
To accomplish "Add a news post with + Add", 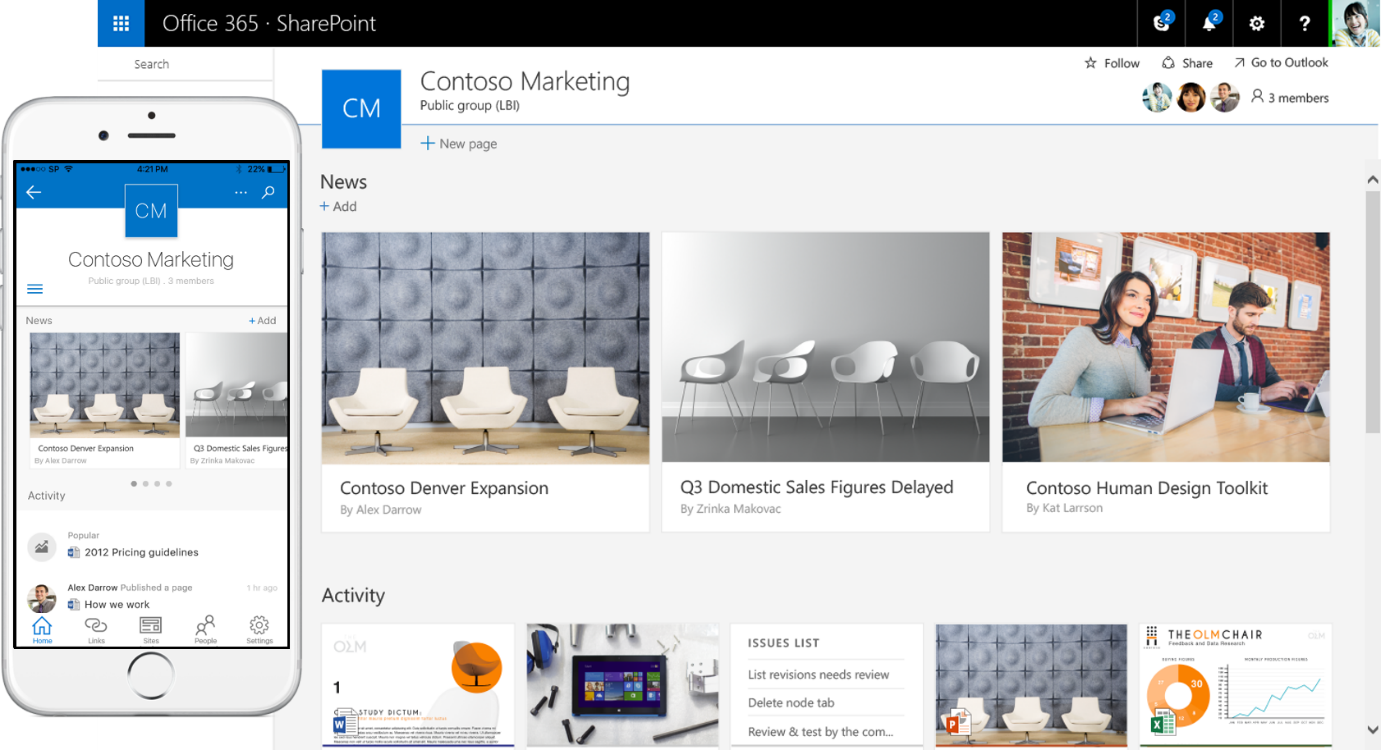I will pyautogui.click(x=338, y=206).
